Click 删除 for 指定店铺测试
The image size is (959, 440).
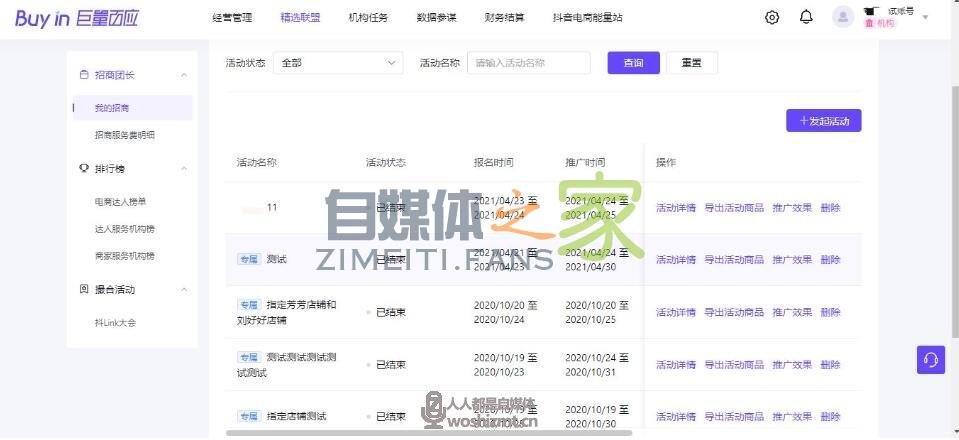click(831, 417)
